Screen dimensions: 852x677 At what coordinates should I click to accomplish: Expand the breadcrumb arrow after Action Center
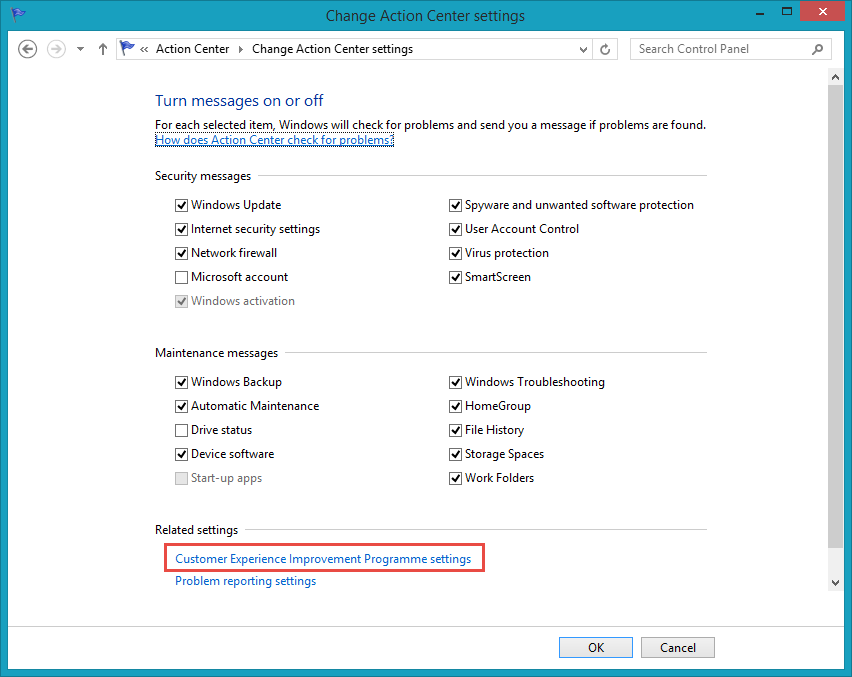click(x=241, y=49)
